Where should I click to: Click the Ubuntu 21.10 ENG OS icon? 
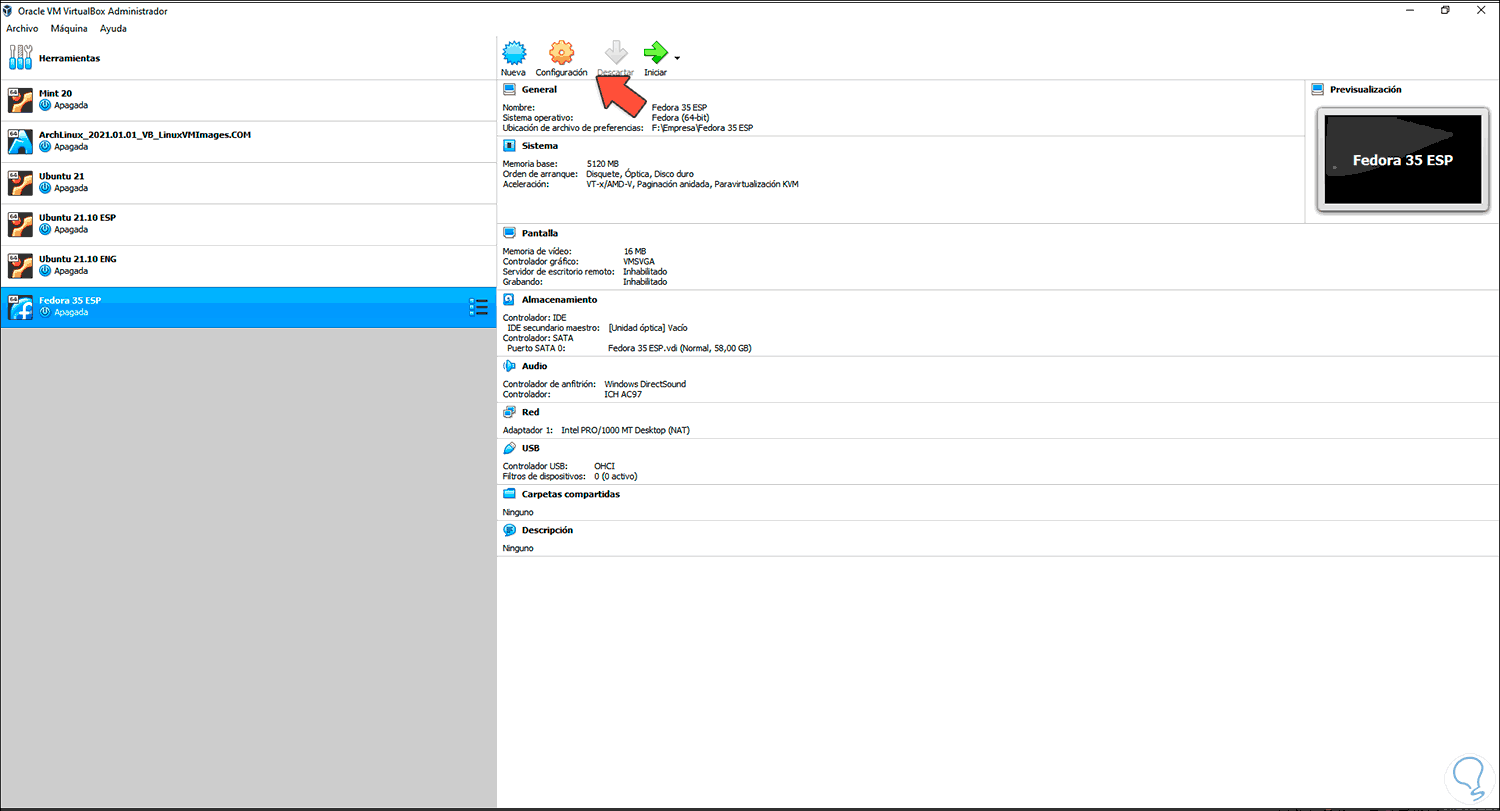coord(20,266)
